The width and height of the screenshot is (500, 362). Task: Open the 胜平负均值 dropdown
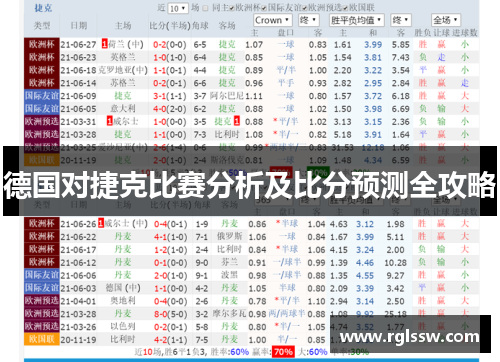point(357,20)
